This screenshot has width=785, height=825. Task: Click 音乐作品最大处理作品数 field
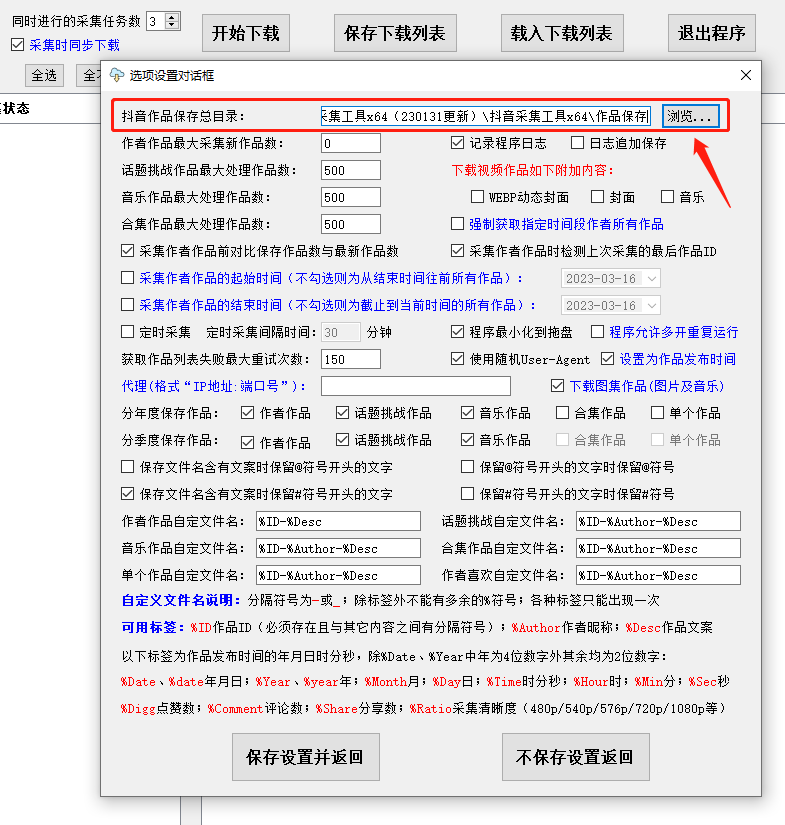tap(351, 197)
